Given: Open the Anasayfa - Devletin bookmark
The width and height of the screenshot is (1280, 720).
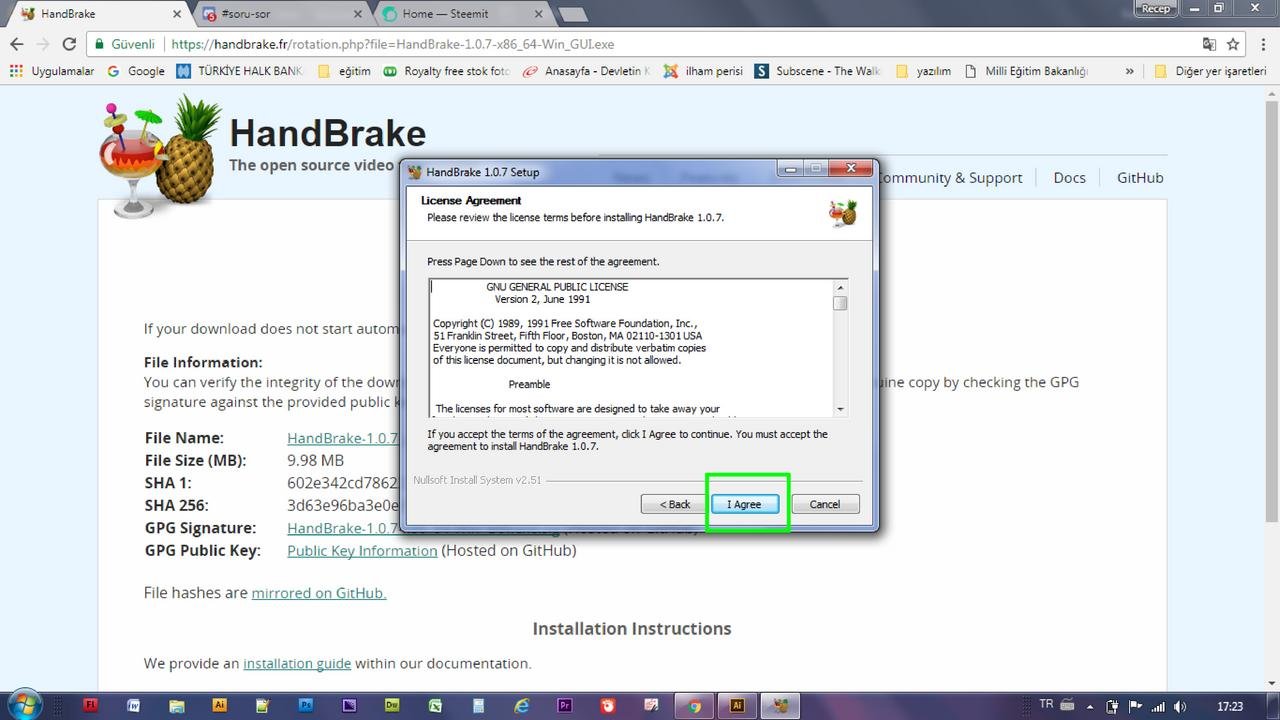Looking at the screenshot, I should coord(586,71).
